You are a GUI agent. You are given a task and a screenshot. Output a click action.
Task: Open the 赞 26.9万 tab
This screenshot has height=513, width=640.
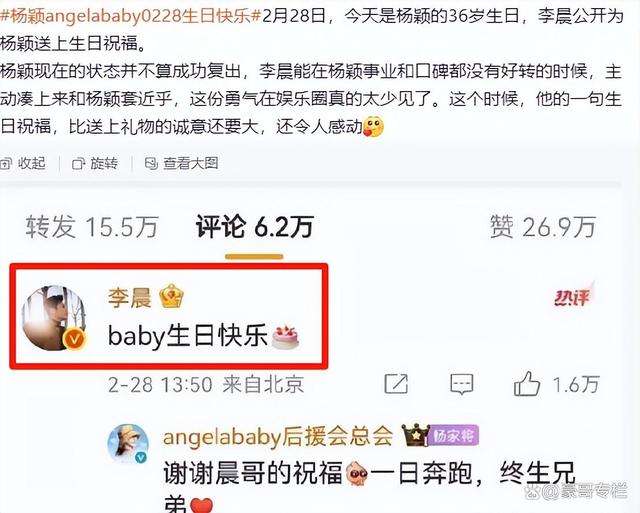click(543, 227)
